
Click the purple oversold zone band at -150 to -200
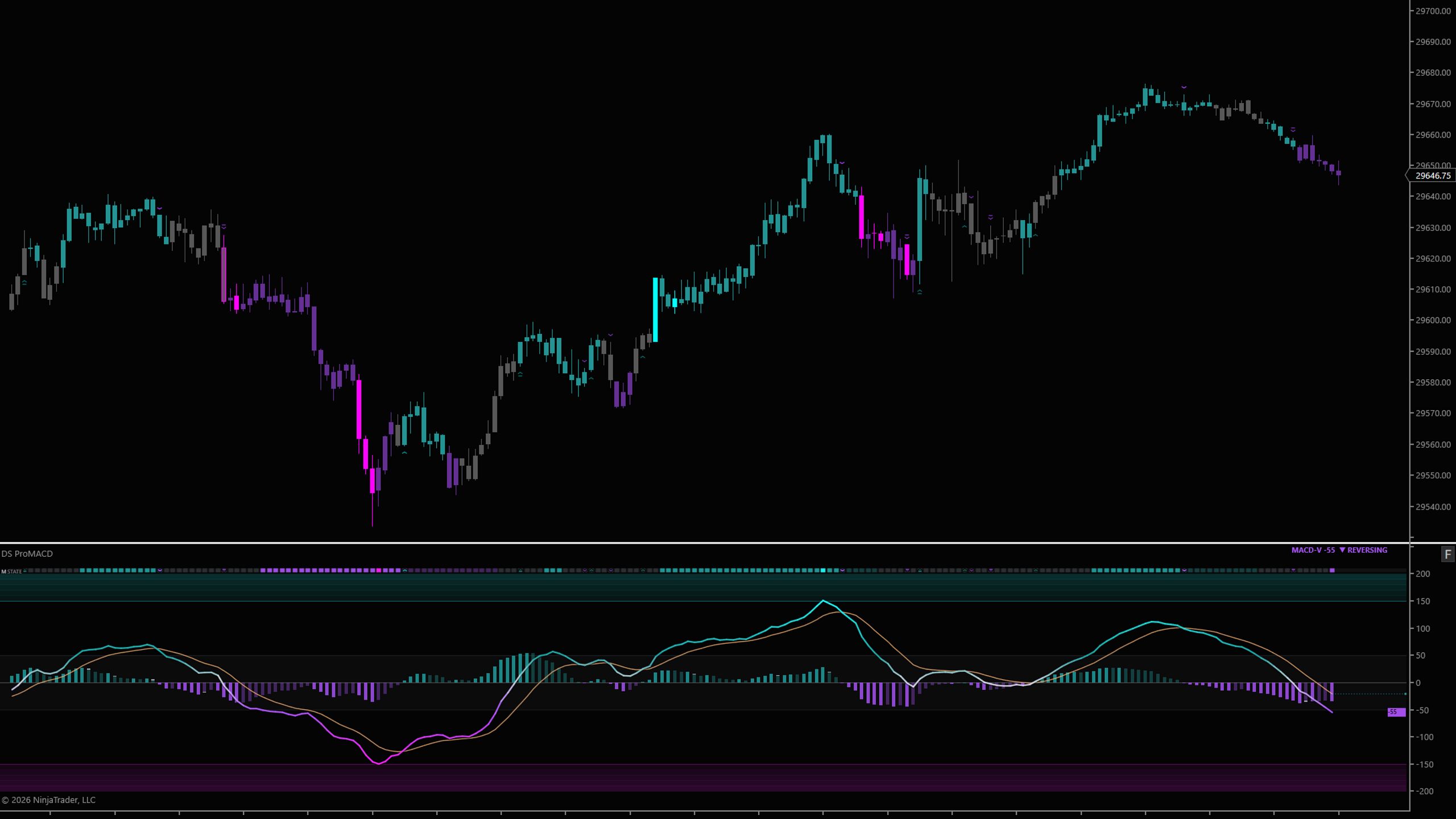tap(703, 777)
